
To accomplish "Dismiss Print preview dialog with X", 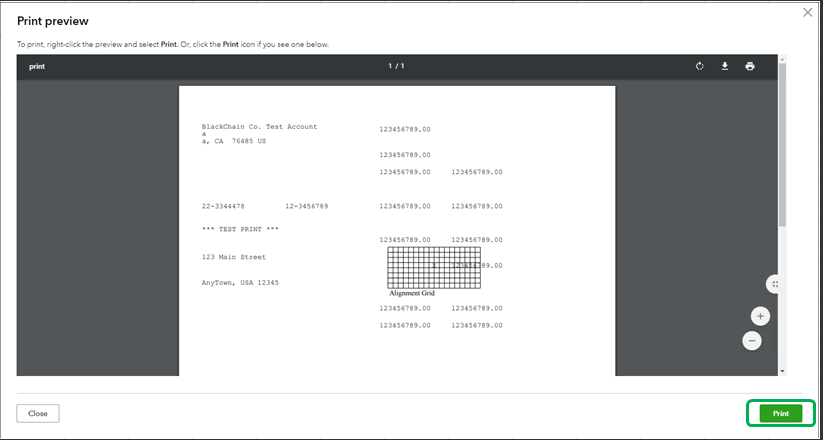I will point(807,13).
